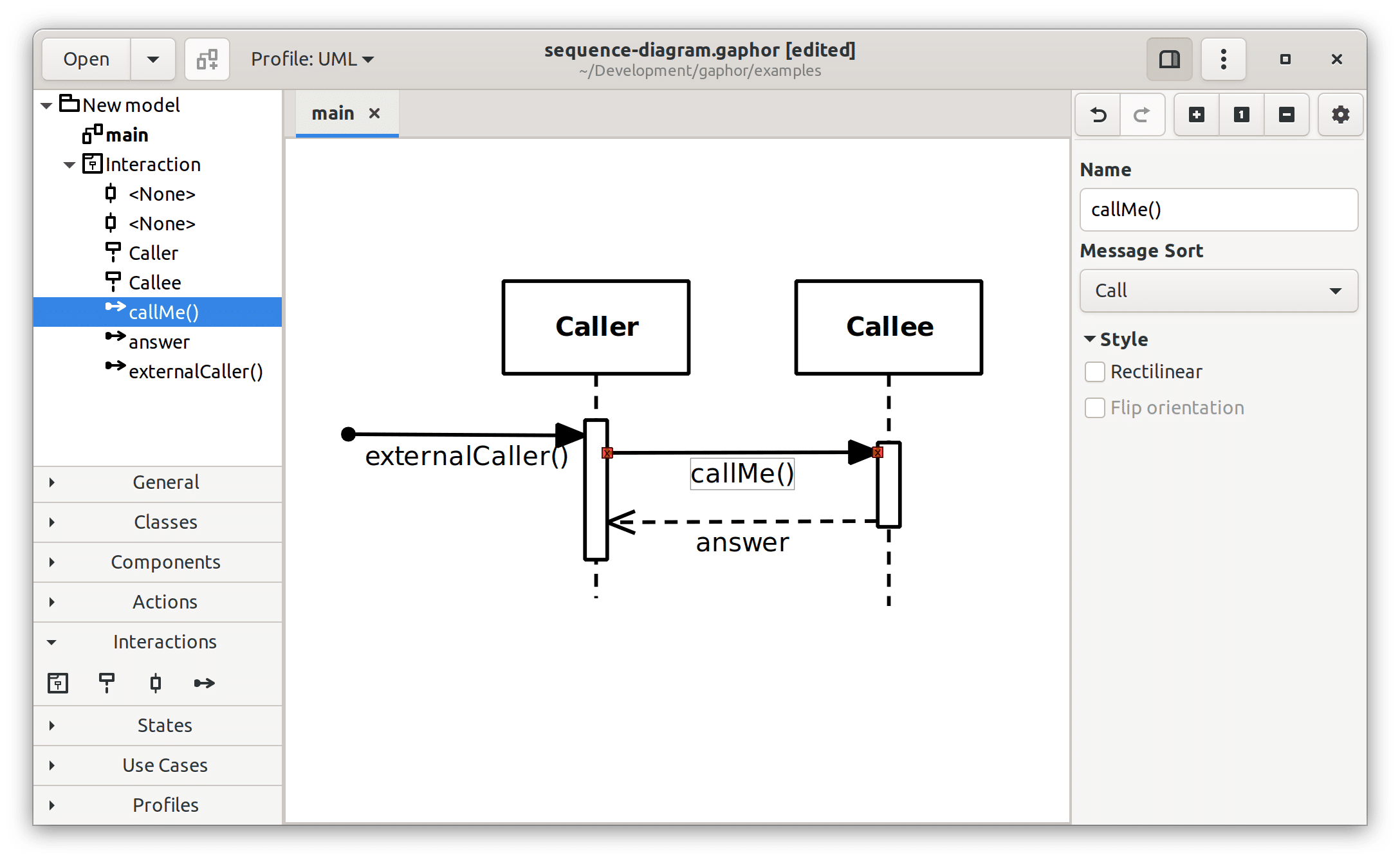Screen dimensions: 1400x862
Task: Click red handle at callMe() arrow head
Action: click(x=878, y=453)
